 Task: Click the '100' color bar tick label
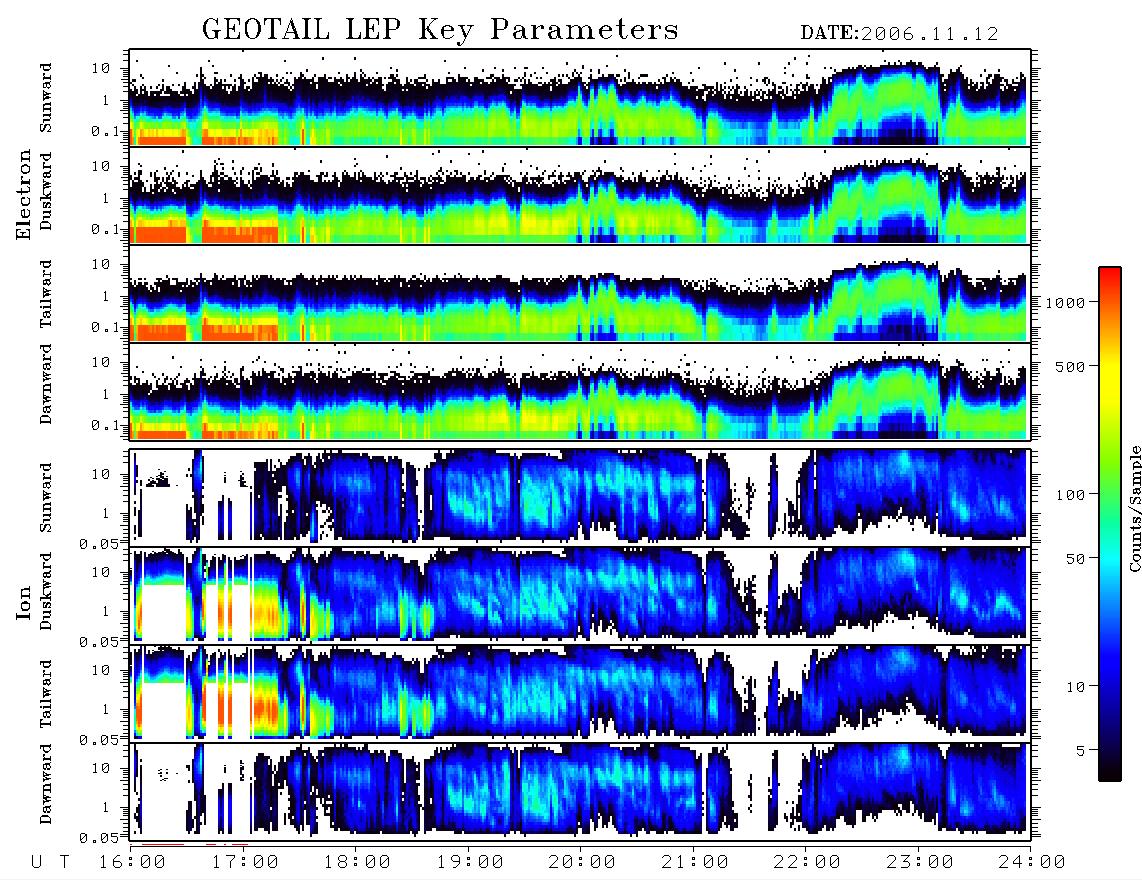pos(1071,495)
